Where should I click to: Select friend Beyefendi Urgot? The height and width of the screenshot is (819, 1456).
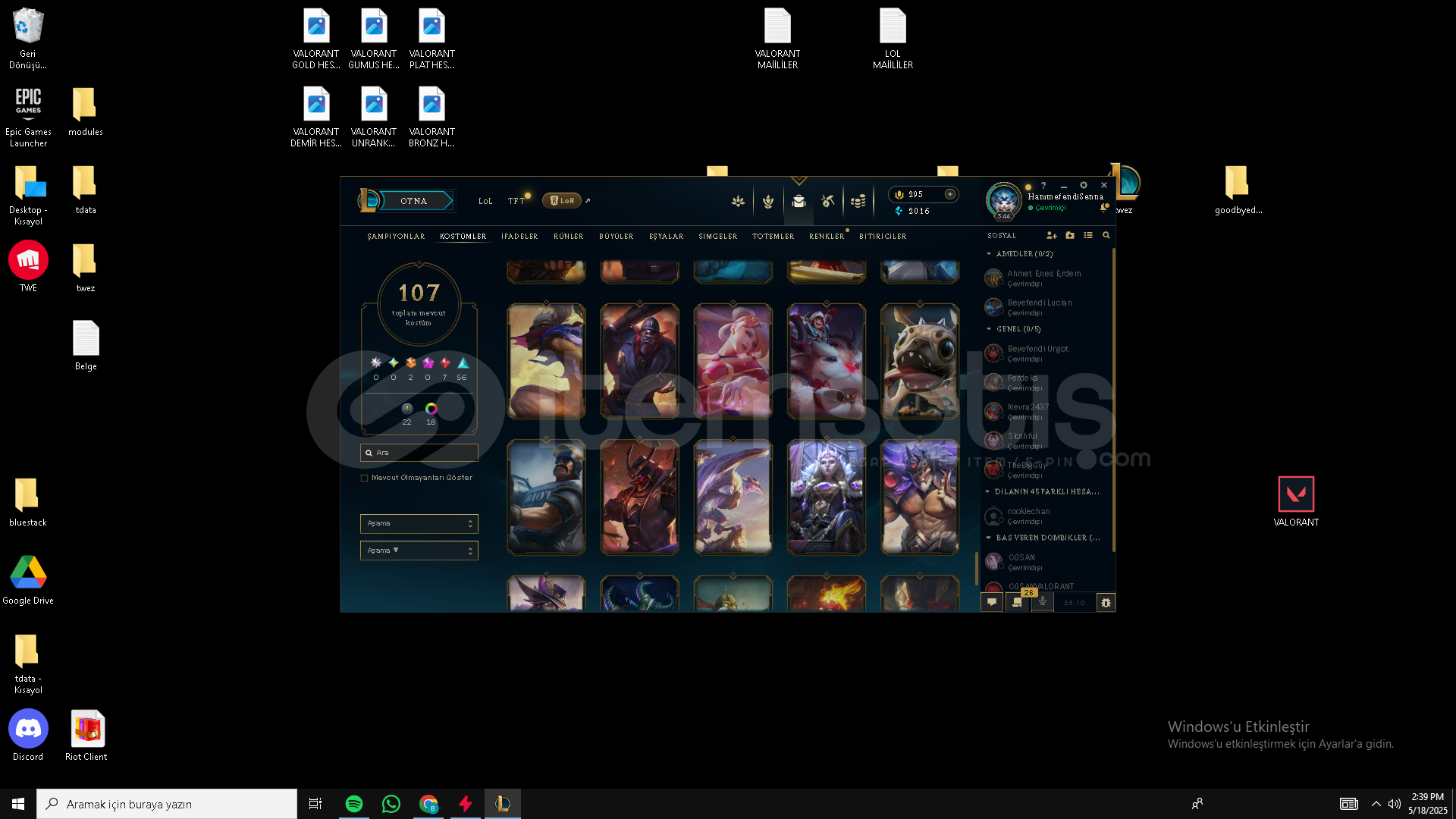pos(1046,353)
